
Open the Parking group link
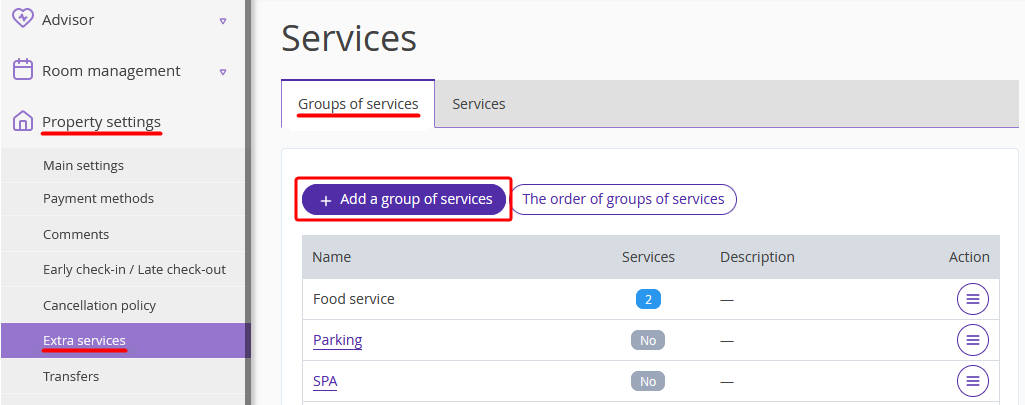point(337,340)
